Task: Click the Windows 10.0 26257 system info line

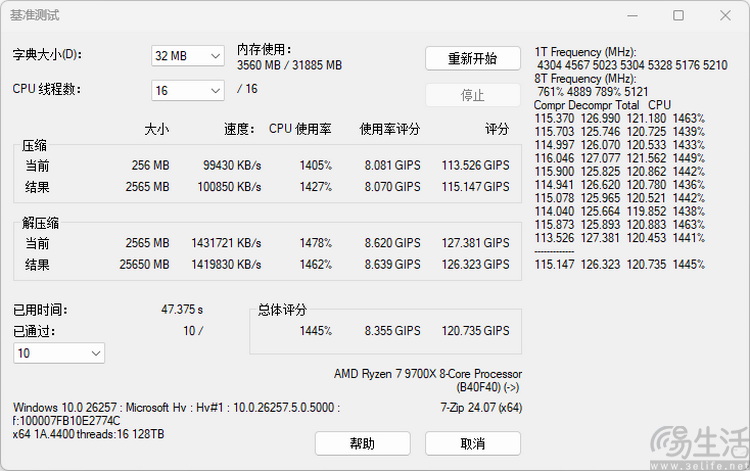Action: click(176, 408)
